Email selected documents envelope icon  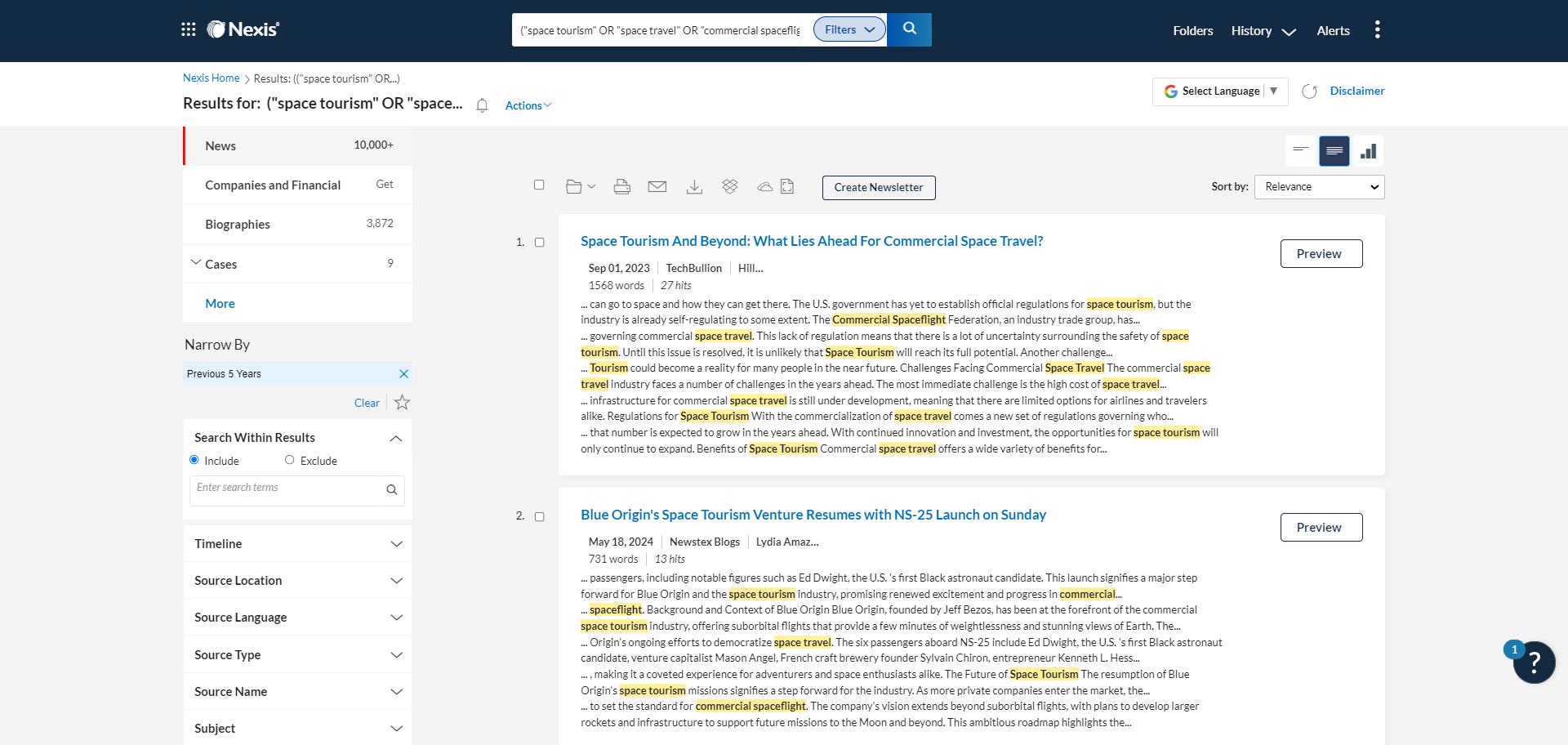[x=657, y=187]
